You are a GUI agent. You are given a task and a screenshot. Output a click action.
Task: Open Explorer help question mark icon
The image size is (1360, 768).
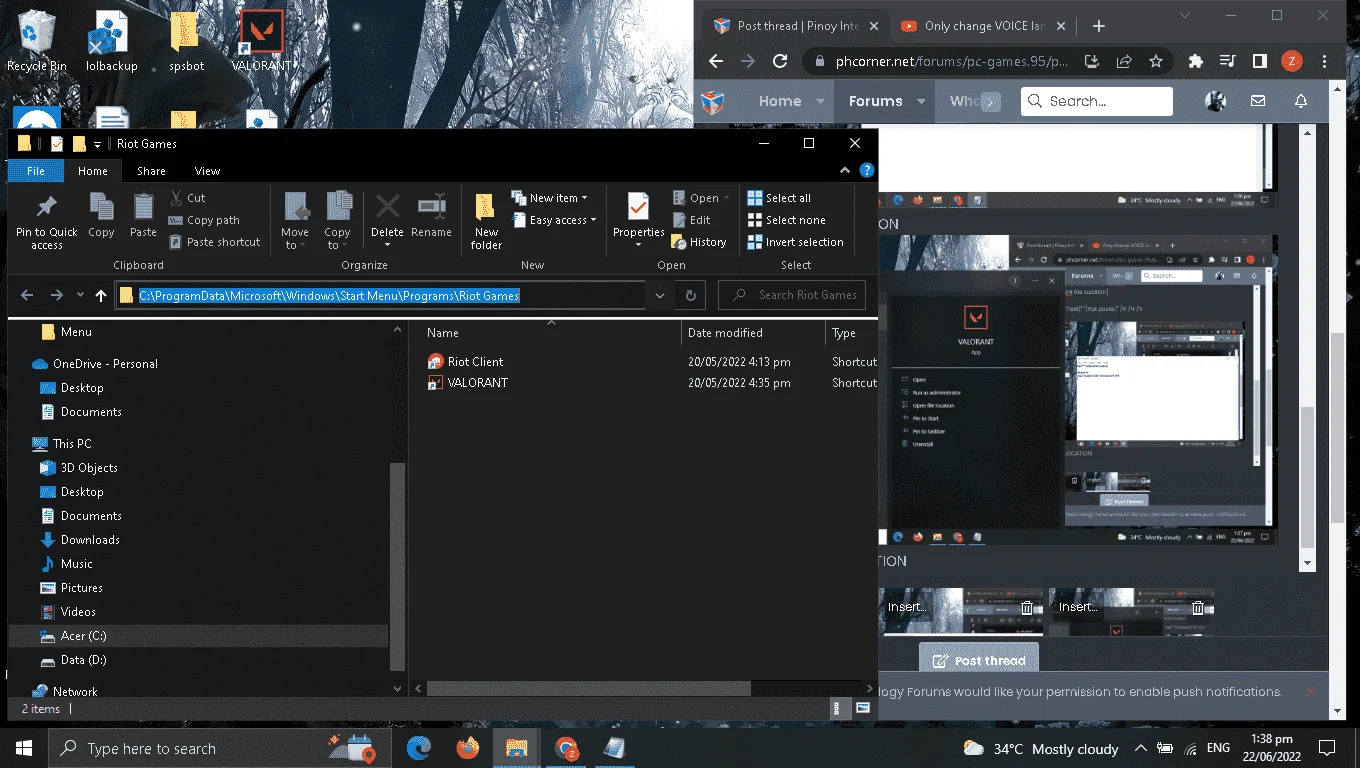[x=867, y=171]
